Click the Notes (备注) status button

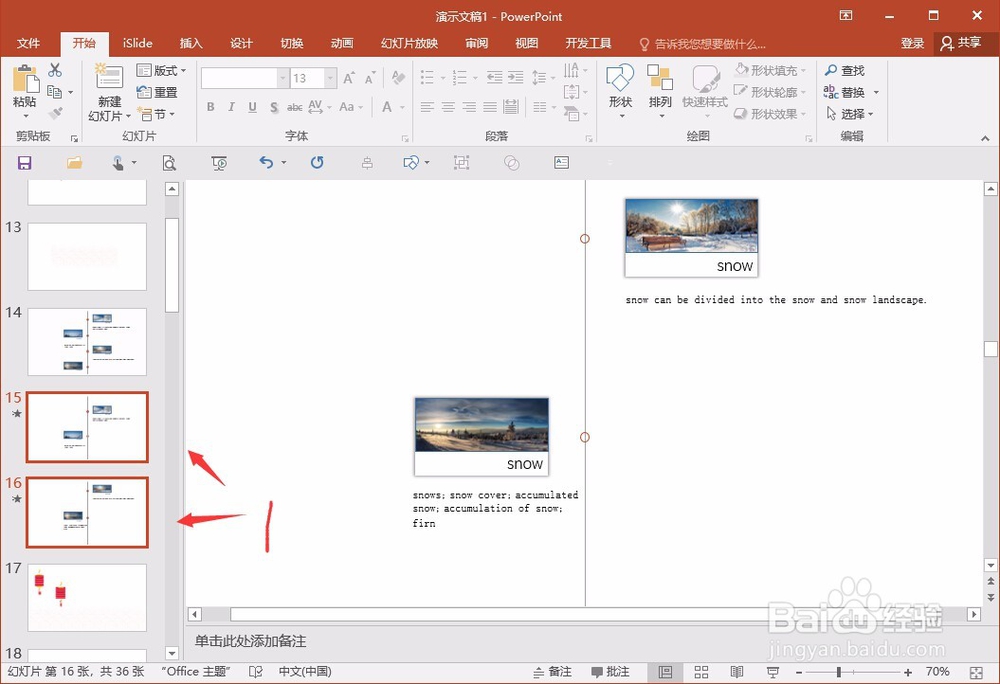[552, 671]
